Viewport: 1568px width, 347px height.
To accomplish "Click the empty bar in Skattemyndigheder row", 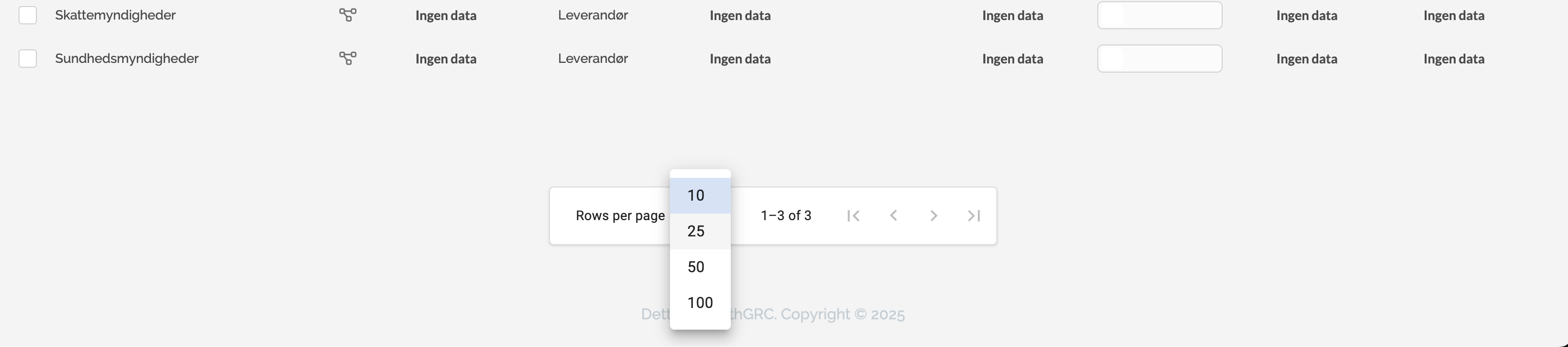I will coord(1159,15).
